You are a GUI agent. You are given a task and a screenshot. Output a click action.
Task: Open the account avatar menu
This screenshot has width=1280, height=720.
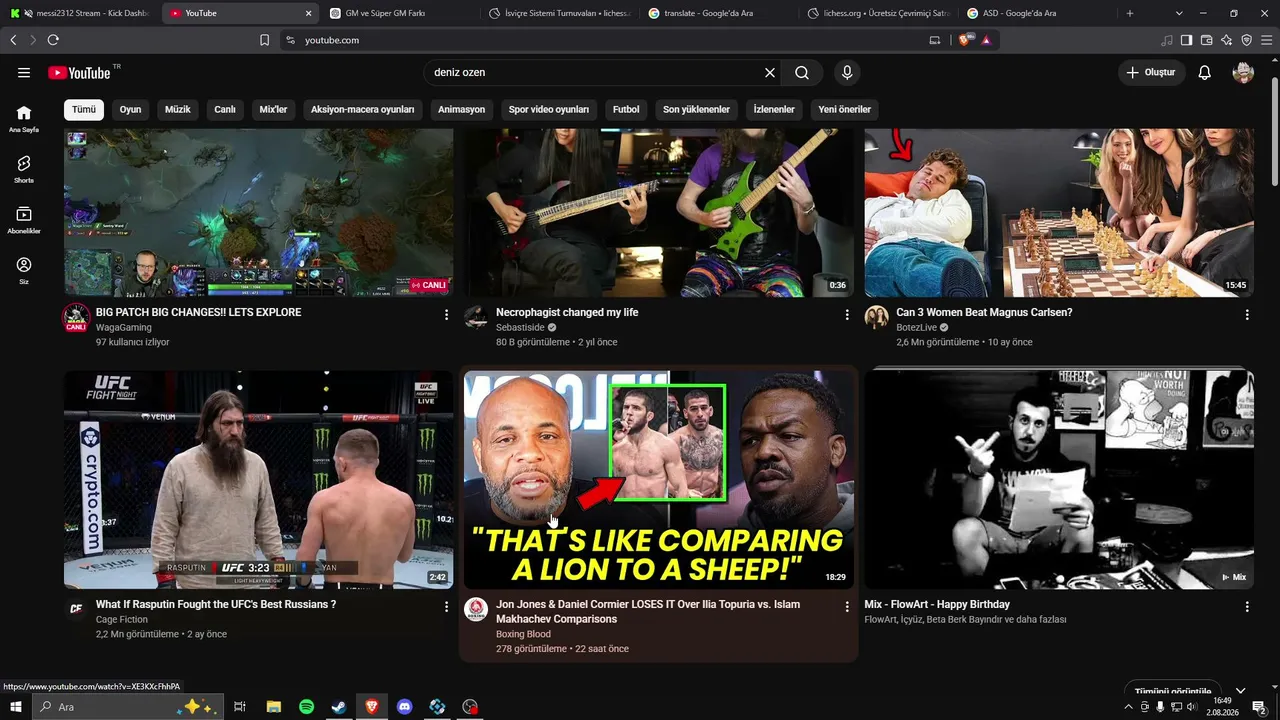1243,73
